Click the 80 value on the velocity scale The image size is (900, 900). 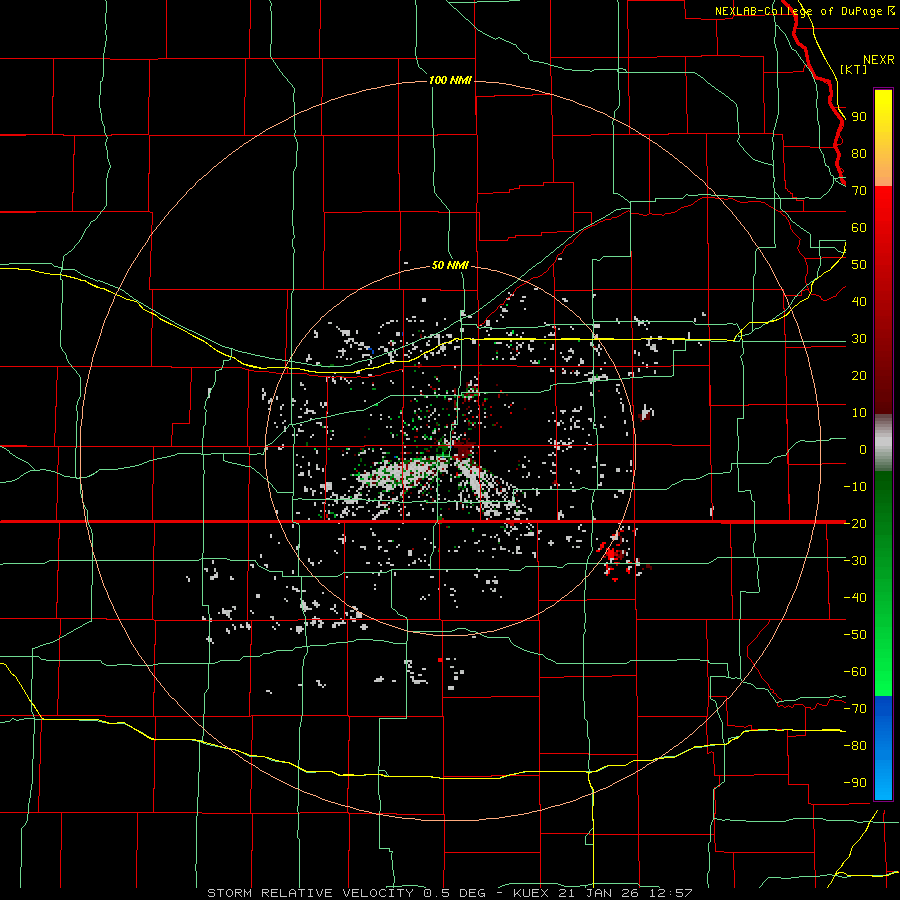click(x=859, y=154)
